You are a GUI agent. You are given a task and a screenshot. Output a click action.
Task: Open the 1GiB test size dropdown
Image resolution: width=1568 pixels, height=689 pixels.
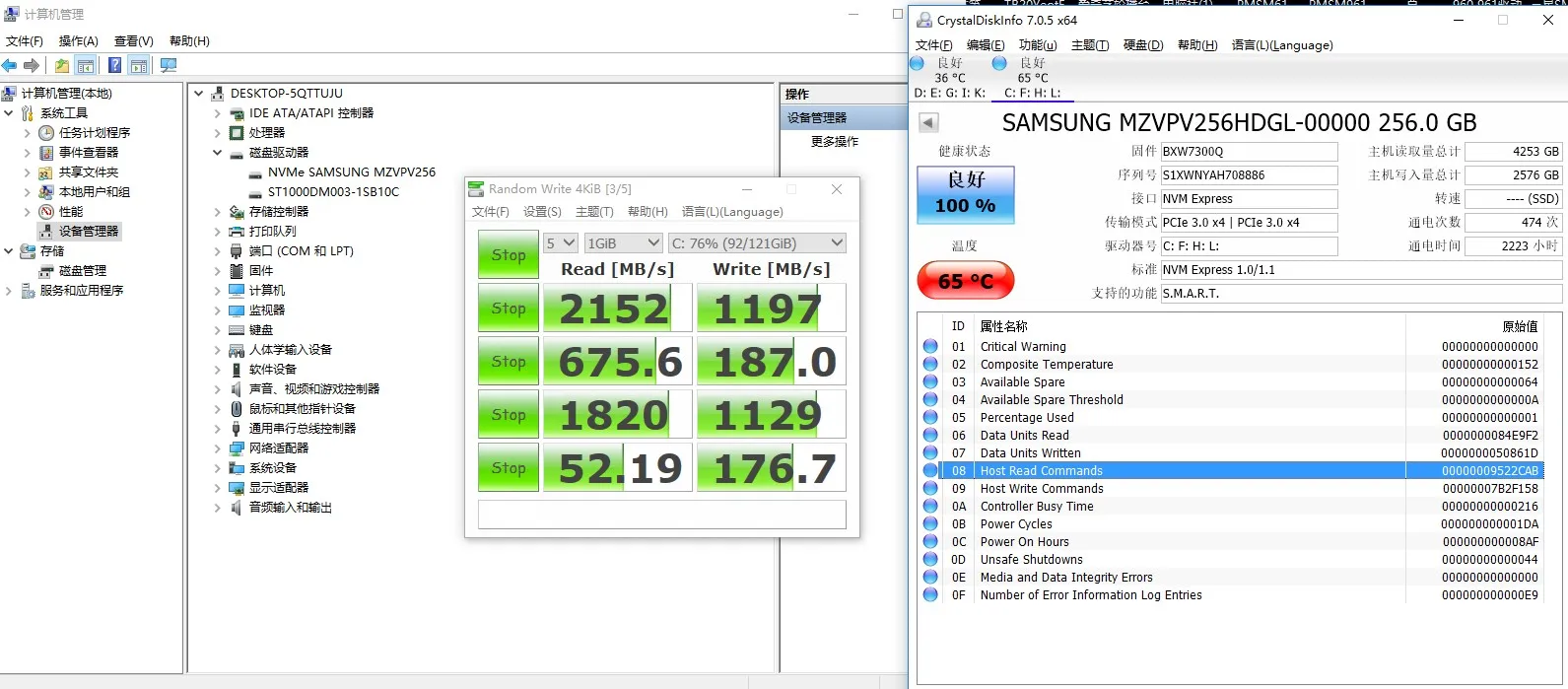[623, 242]
